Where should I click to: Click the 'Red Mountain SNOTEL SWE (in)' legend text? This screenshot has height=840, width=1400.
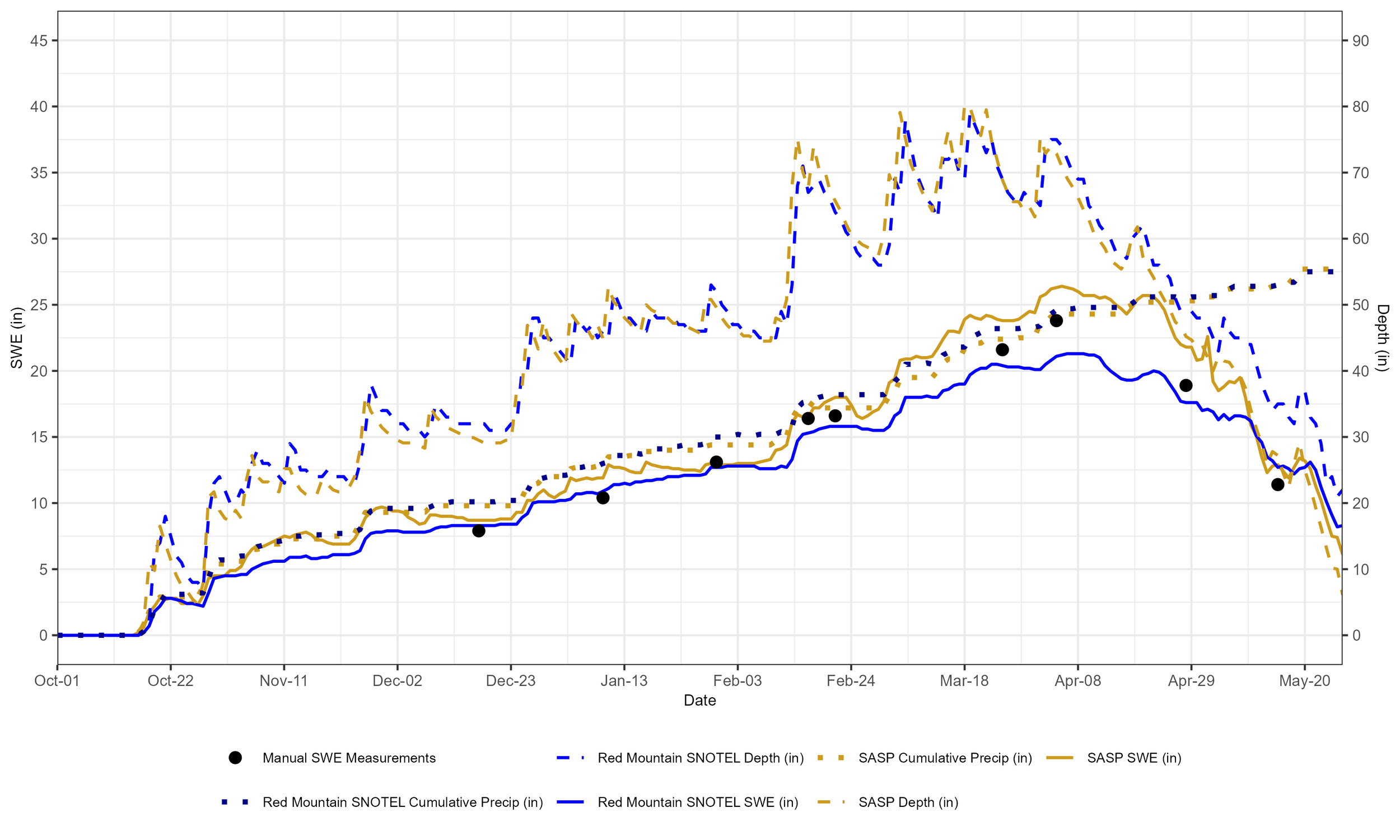[697, 802]
